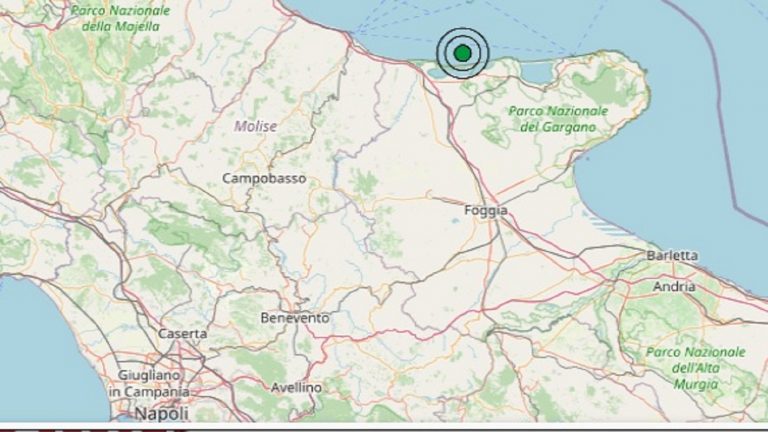Viewport: 768px width, 432px height.
Task: Select the Barletta city label
Action: [672, 256]
